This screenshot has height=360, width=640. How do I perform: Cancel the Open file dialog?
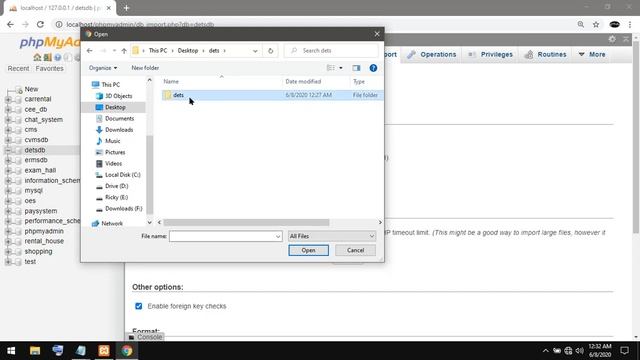(x=355, y=250)
